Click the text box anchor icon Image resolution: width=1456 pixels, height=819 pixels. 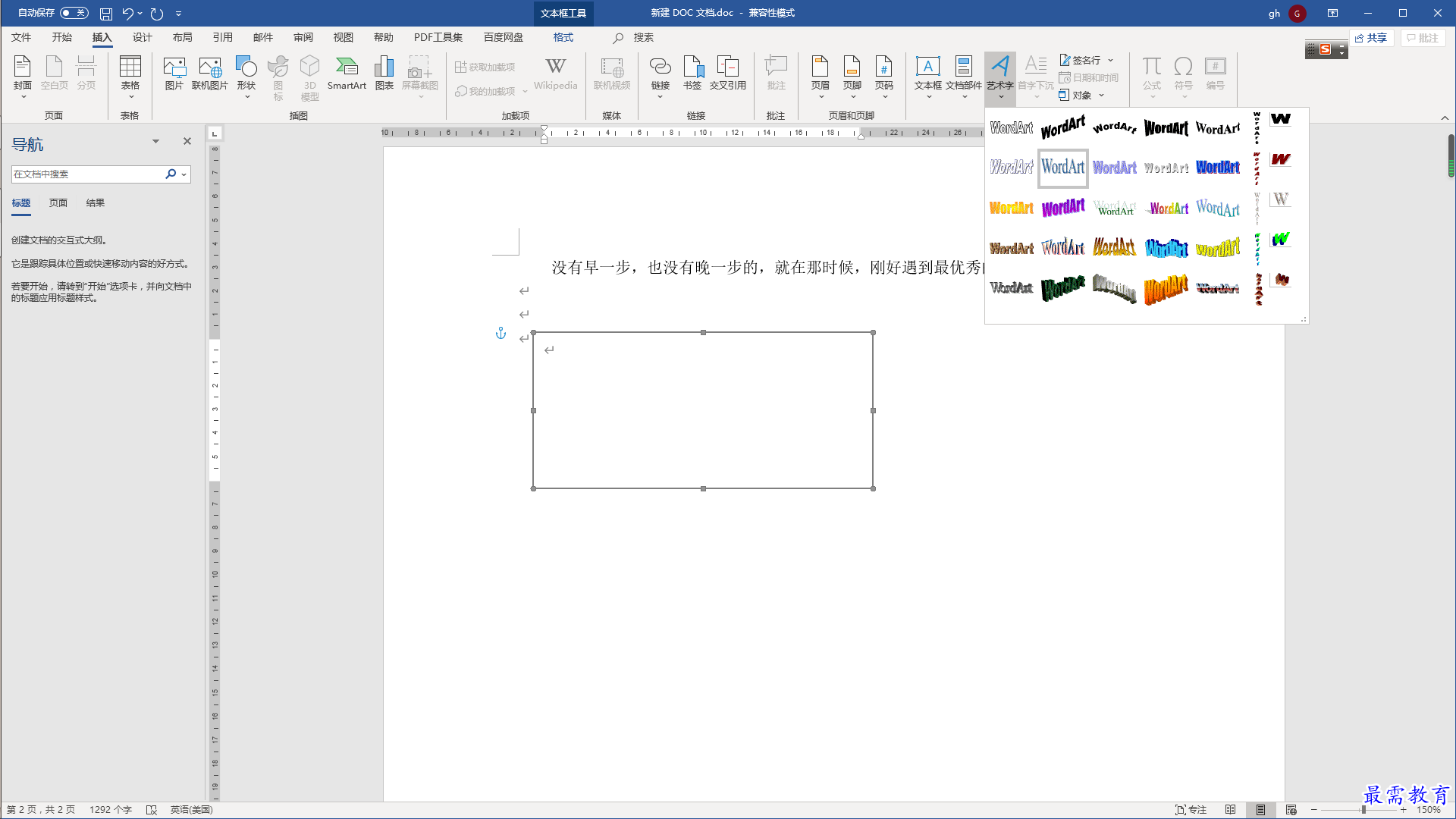coord(500,333)
